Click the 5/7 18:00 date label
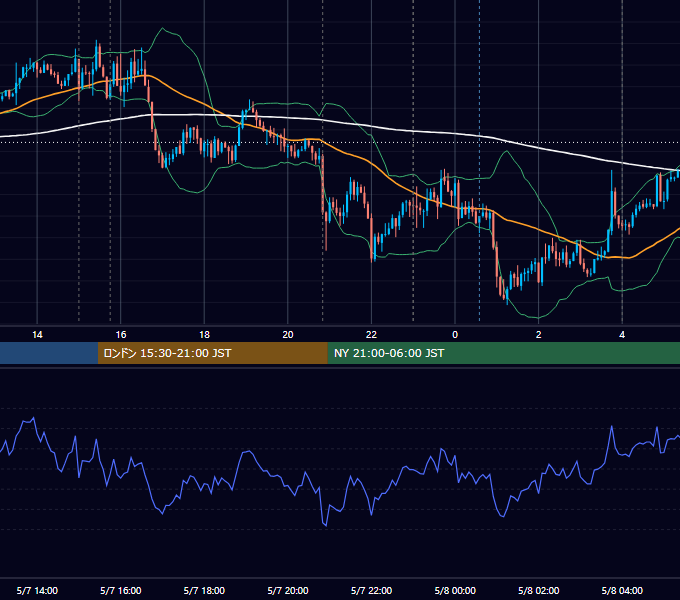 tap(204, 590)
